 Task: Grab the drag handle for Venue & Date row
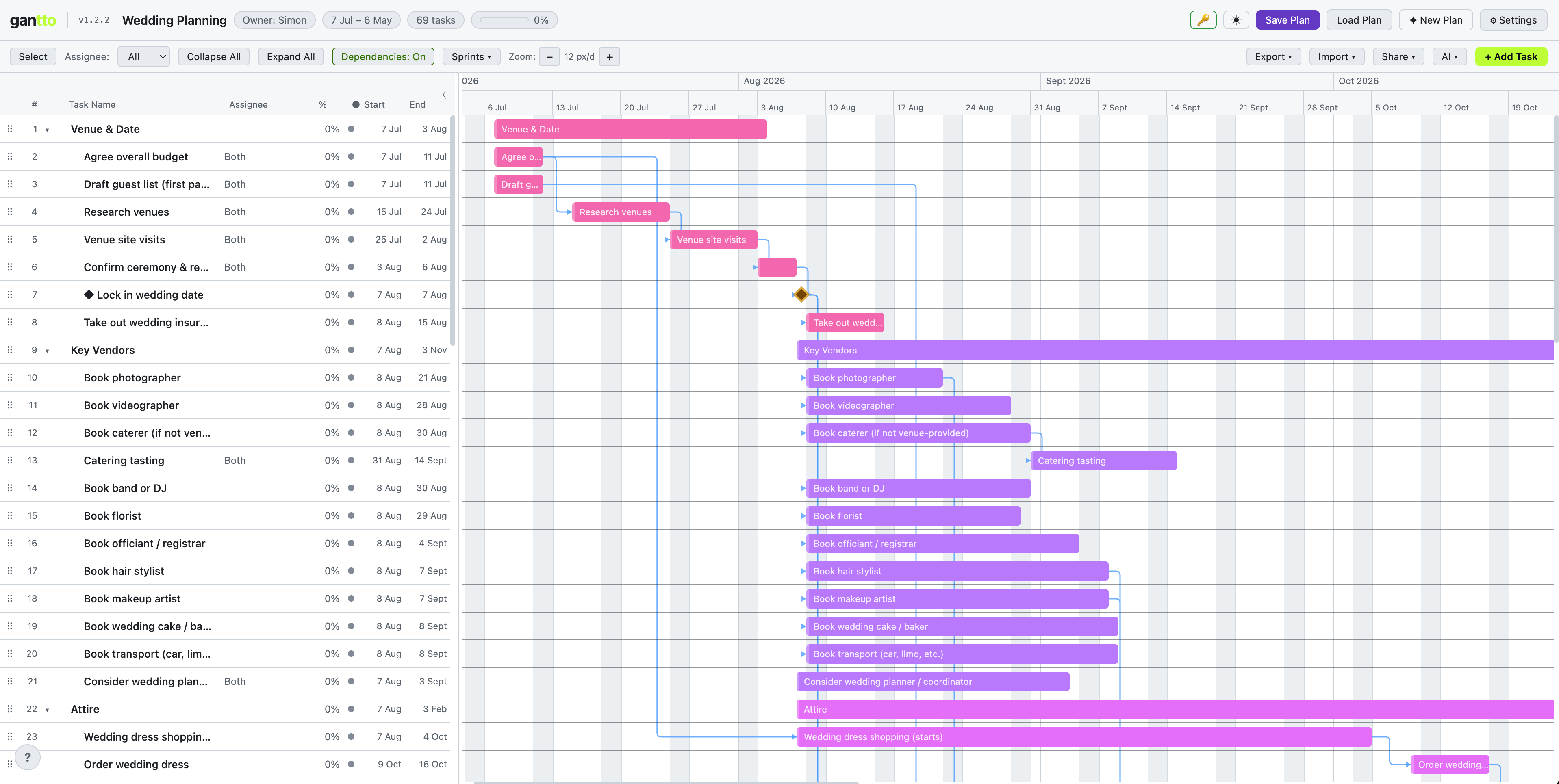(10, 129)
